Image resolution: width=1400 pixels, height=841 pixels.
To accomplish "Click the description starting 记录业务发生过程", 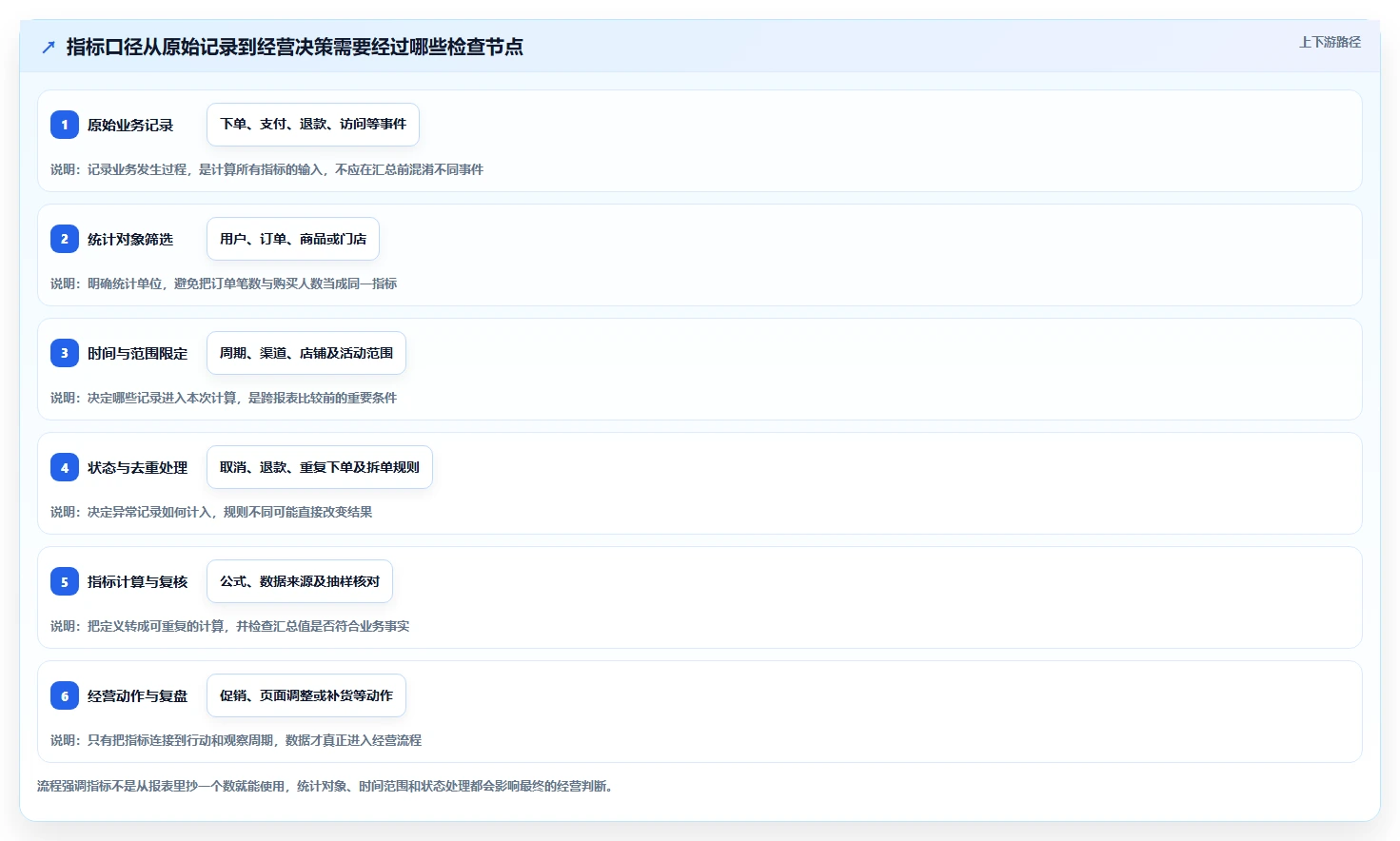I will 267,169.
